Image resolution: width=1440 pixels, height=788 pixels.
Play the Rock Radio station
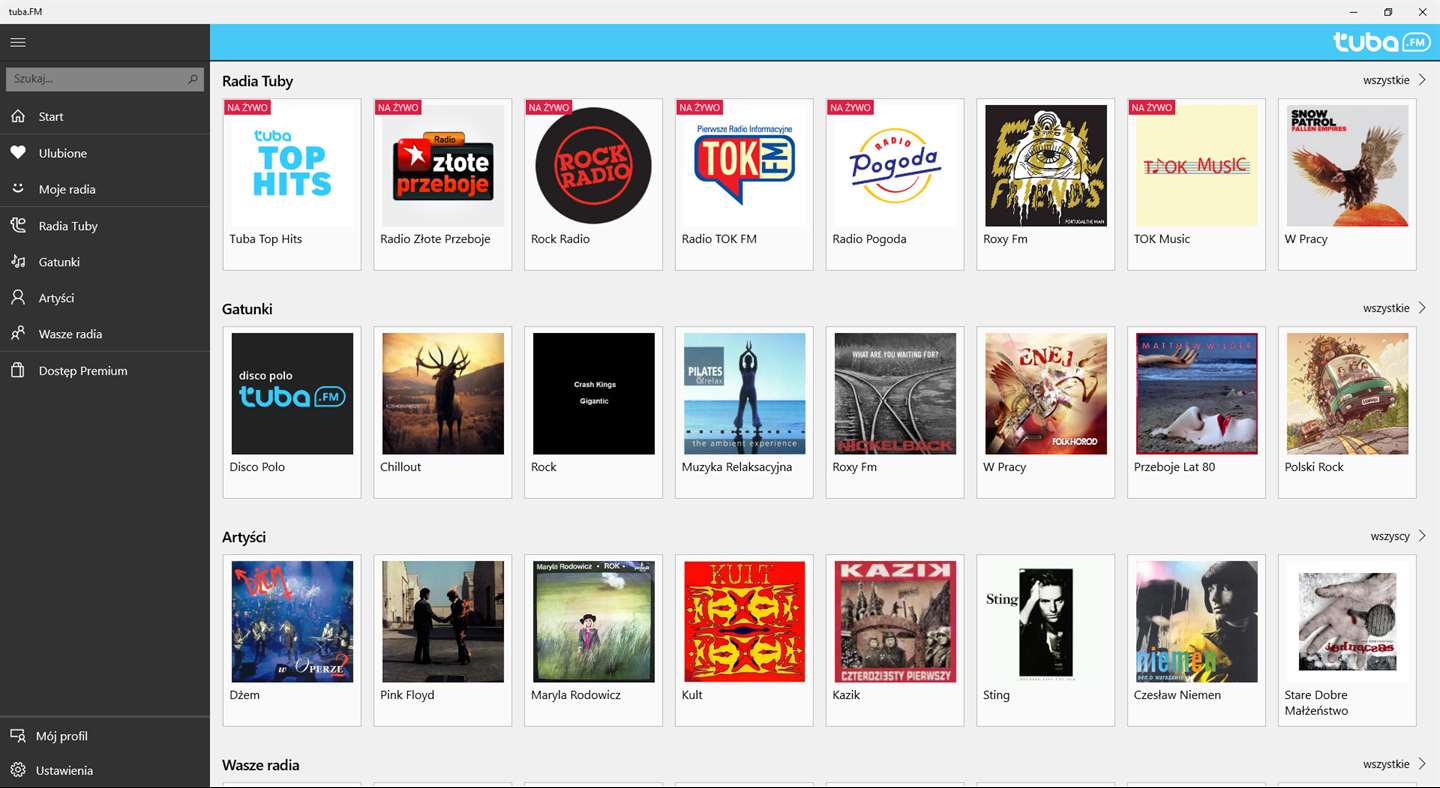pyautogui.click(x=593, y=184)
